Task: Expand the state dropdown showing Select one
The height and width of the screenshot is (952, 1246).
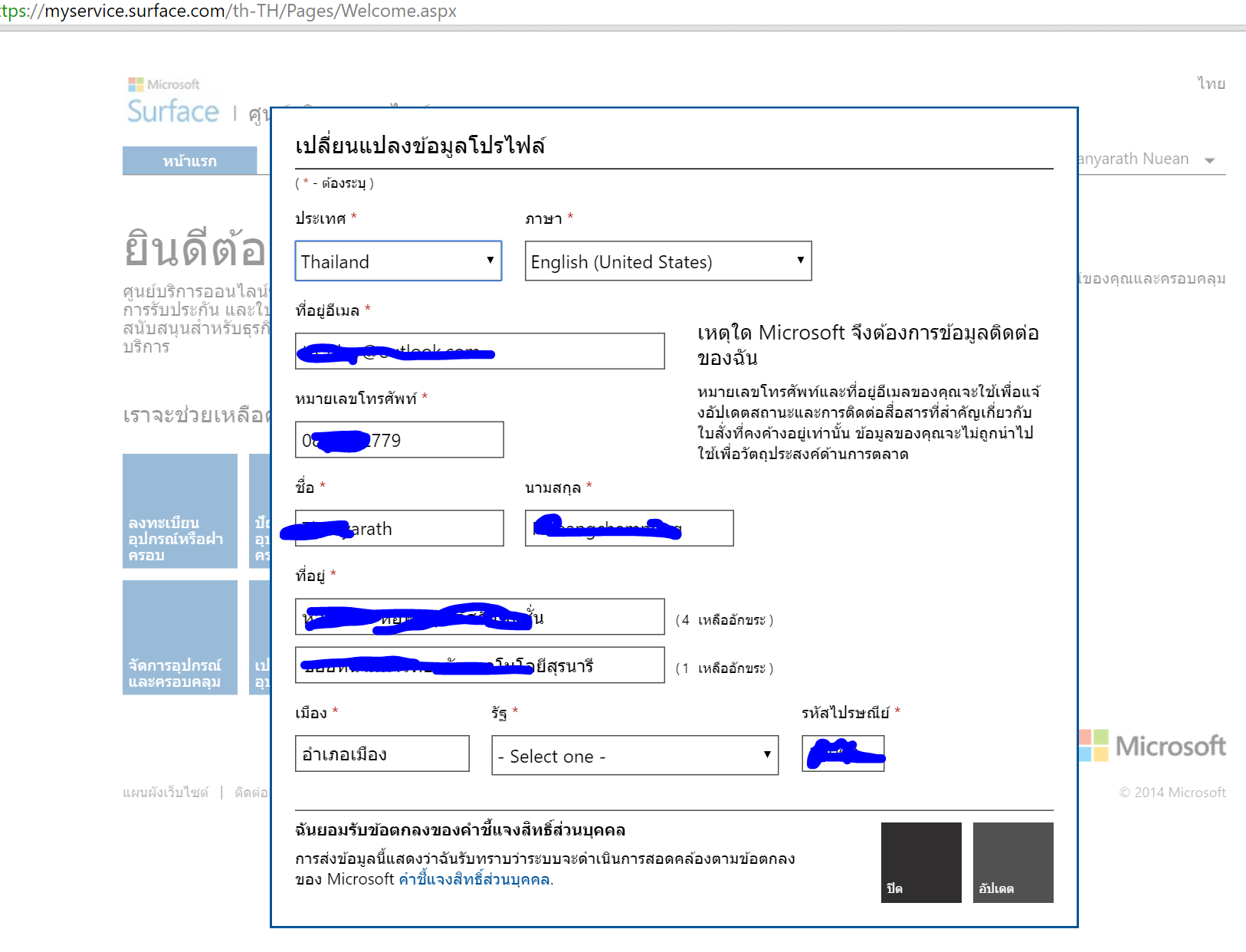Action: 635,756
